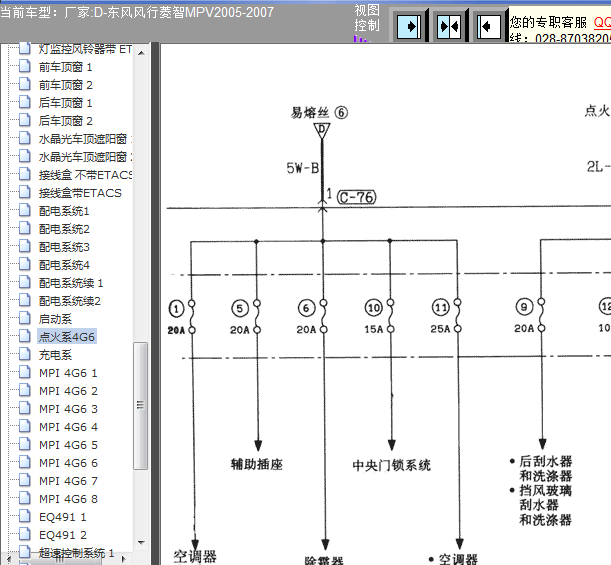Open MPI 4G6 6 diagram

pos(68,463)
